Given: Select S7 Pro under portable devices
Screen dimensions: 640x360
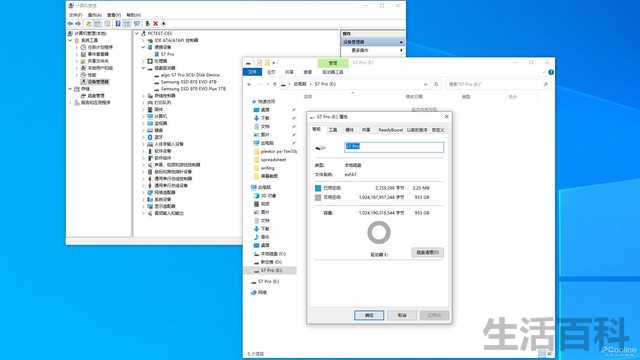Looking at the screenshot, I should 167,54.
